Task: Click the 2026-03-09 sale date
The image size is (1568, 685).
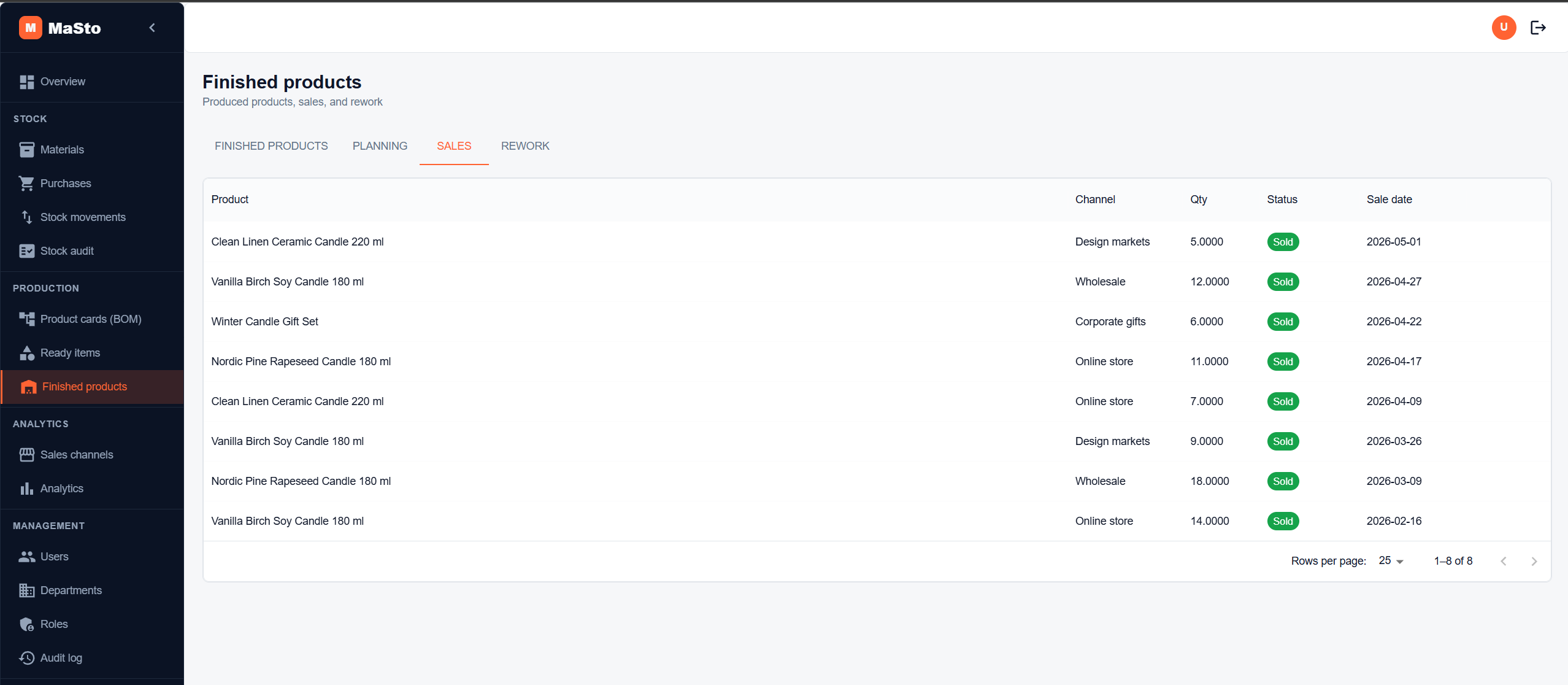Action: 1394,481
